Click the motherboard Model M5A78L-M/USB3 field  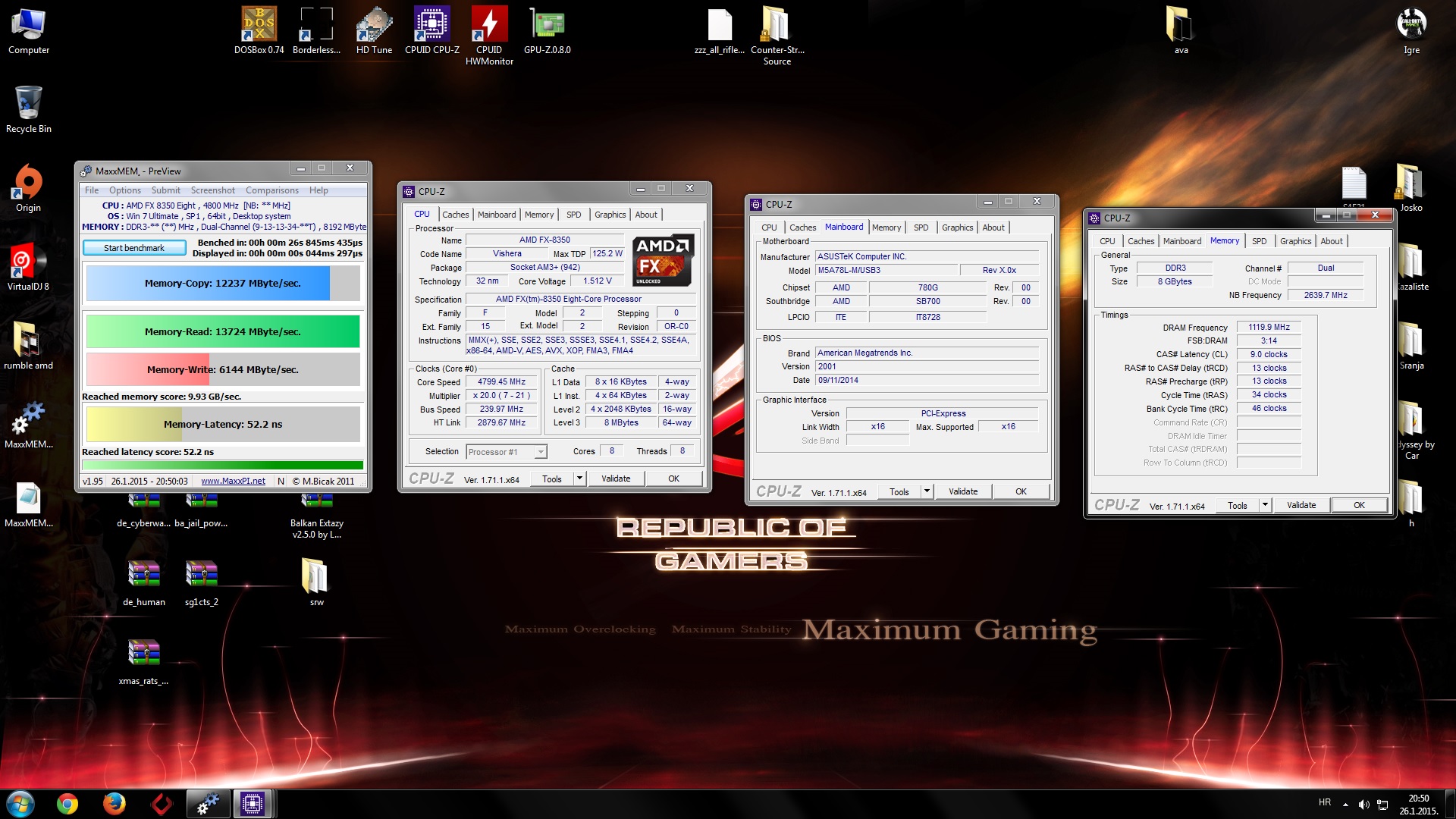click(886, 270)
